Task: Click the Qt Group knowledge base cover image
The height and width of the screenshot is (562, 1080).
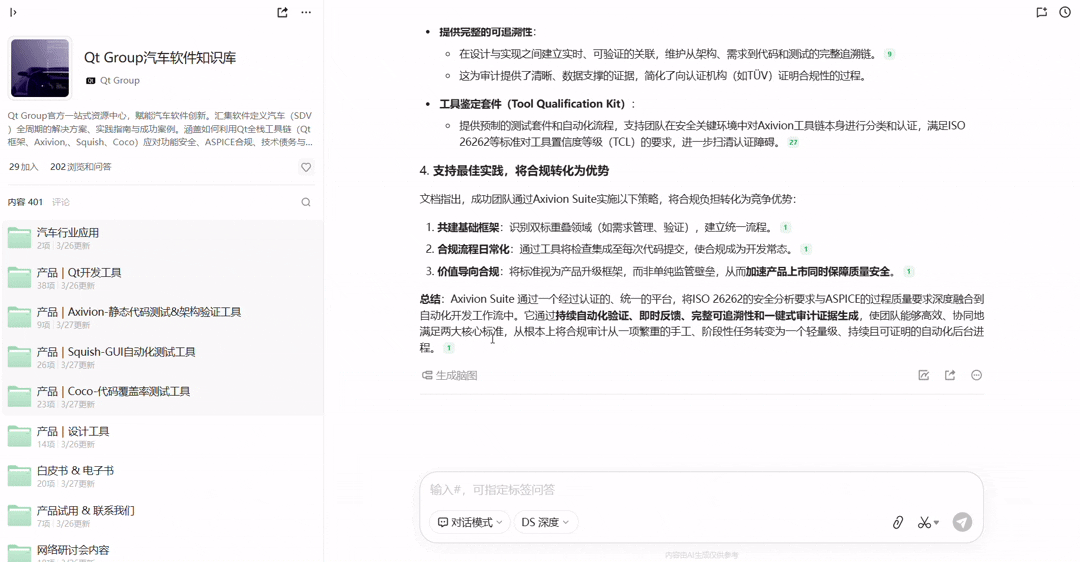Action: (40, 68)
